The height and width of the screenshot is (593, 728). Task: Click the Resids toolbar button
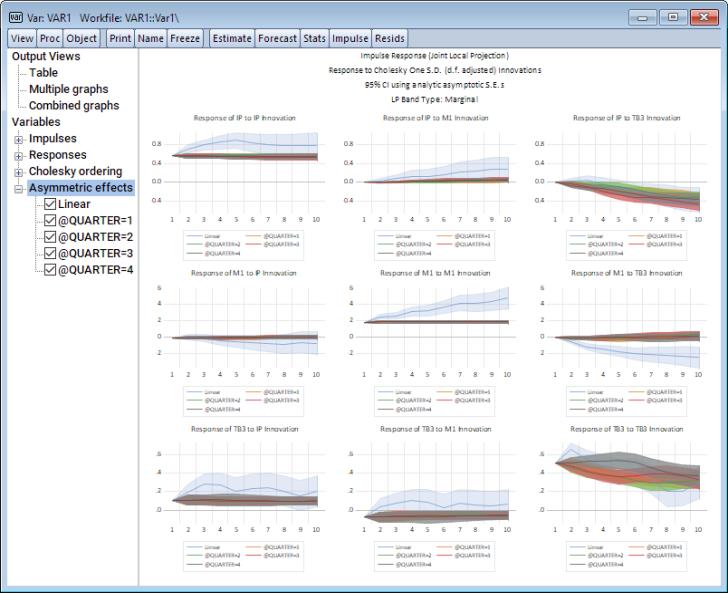pyautogui.click(x=390, y=38)
